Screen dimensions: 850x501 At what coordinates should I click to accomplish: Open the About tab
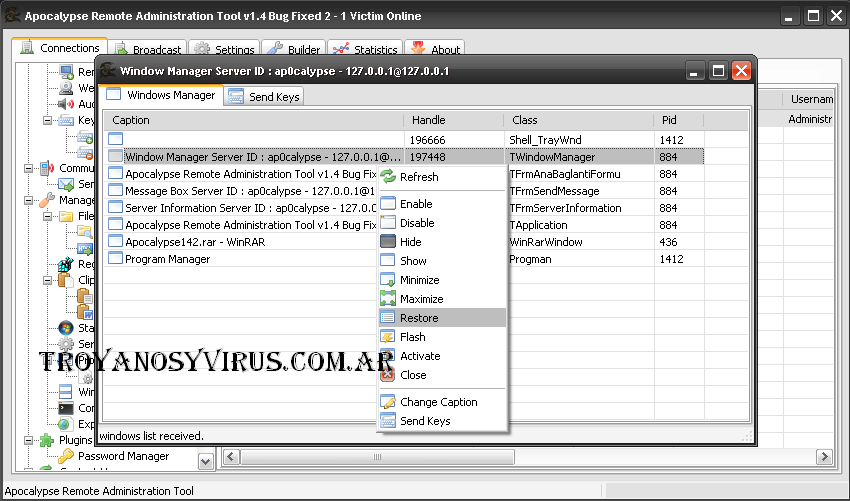(435, 49)
